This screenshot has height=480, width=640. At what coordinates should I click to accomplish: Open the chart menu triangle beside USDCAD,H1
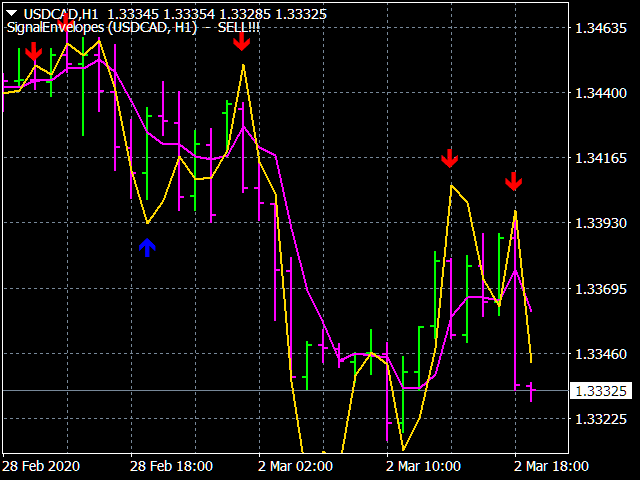click(x=11, y=12)
